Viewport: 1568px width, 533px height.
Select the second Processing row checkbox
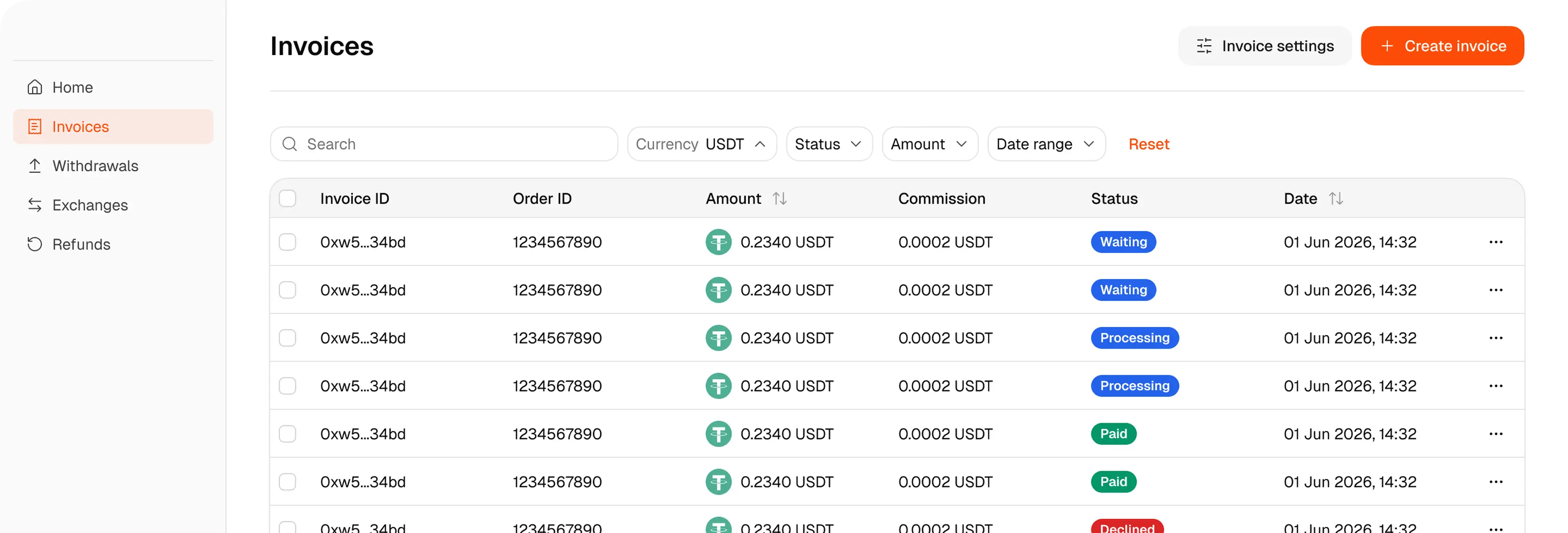pos(287,386)
